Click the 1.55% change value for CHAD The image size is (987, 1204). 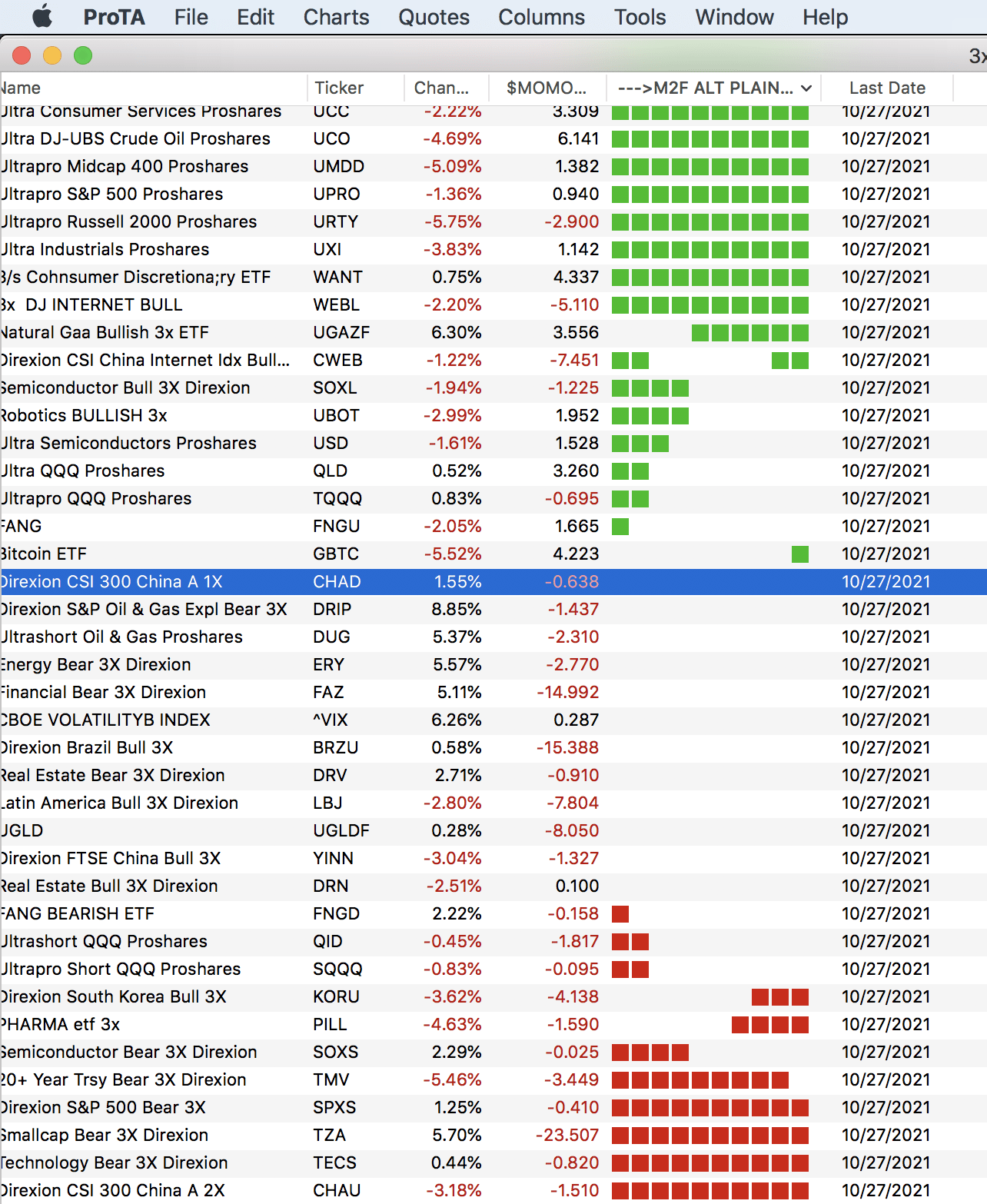(x=458, y=581)
